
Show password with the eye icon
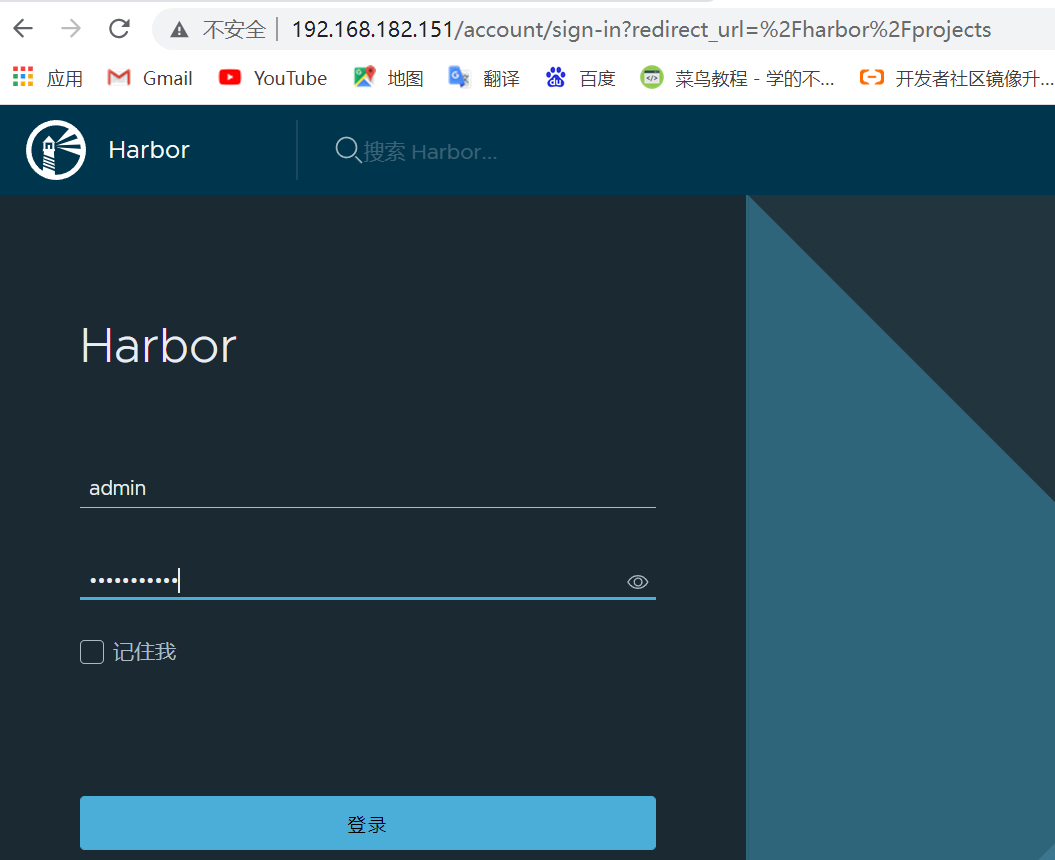click(637, 582)
